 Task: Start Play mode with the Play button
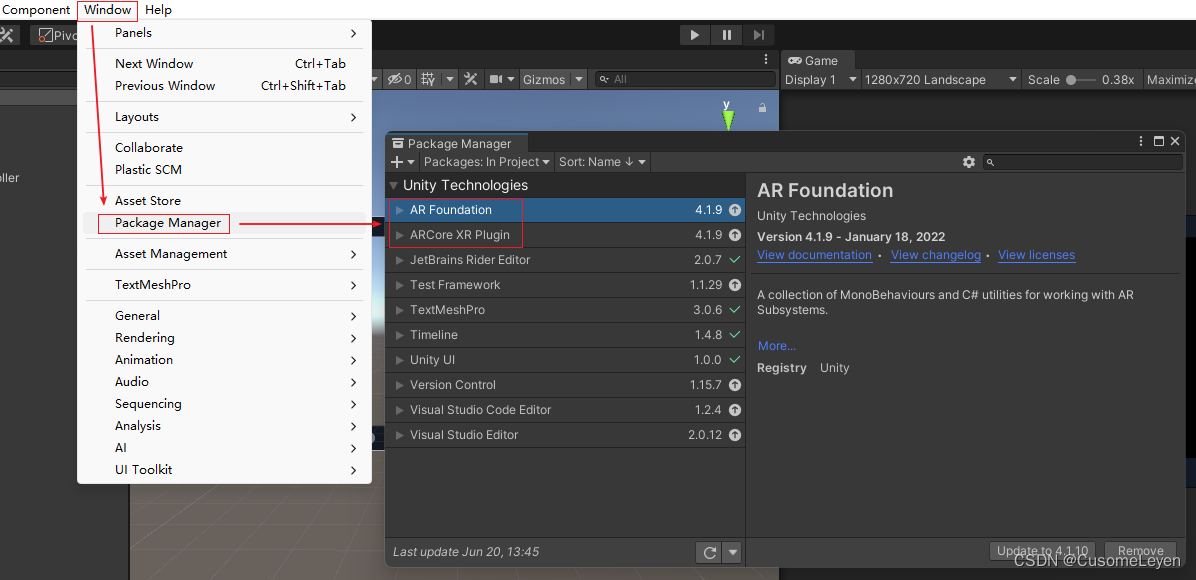point(695,35)
